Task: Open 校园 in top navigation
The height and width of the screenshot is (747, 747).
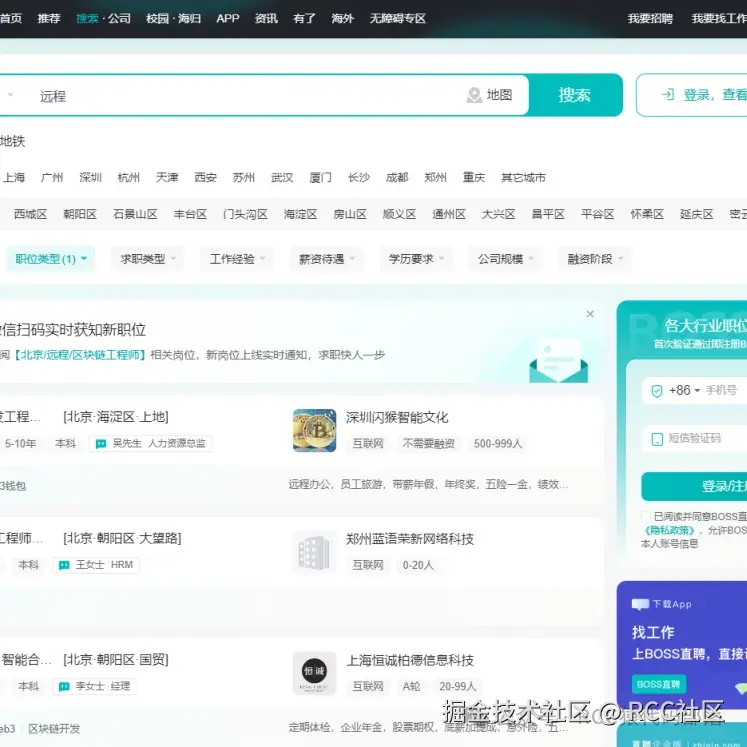Action: 158,19
